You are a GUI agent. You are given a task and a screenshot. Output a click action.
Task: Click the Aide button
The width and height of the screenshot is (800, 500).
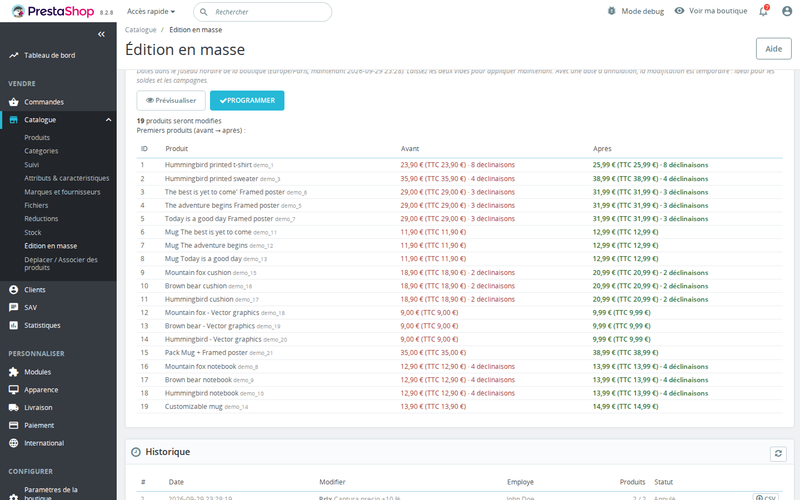(x=773, y=49)
